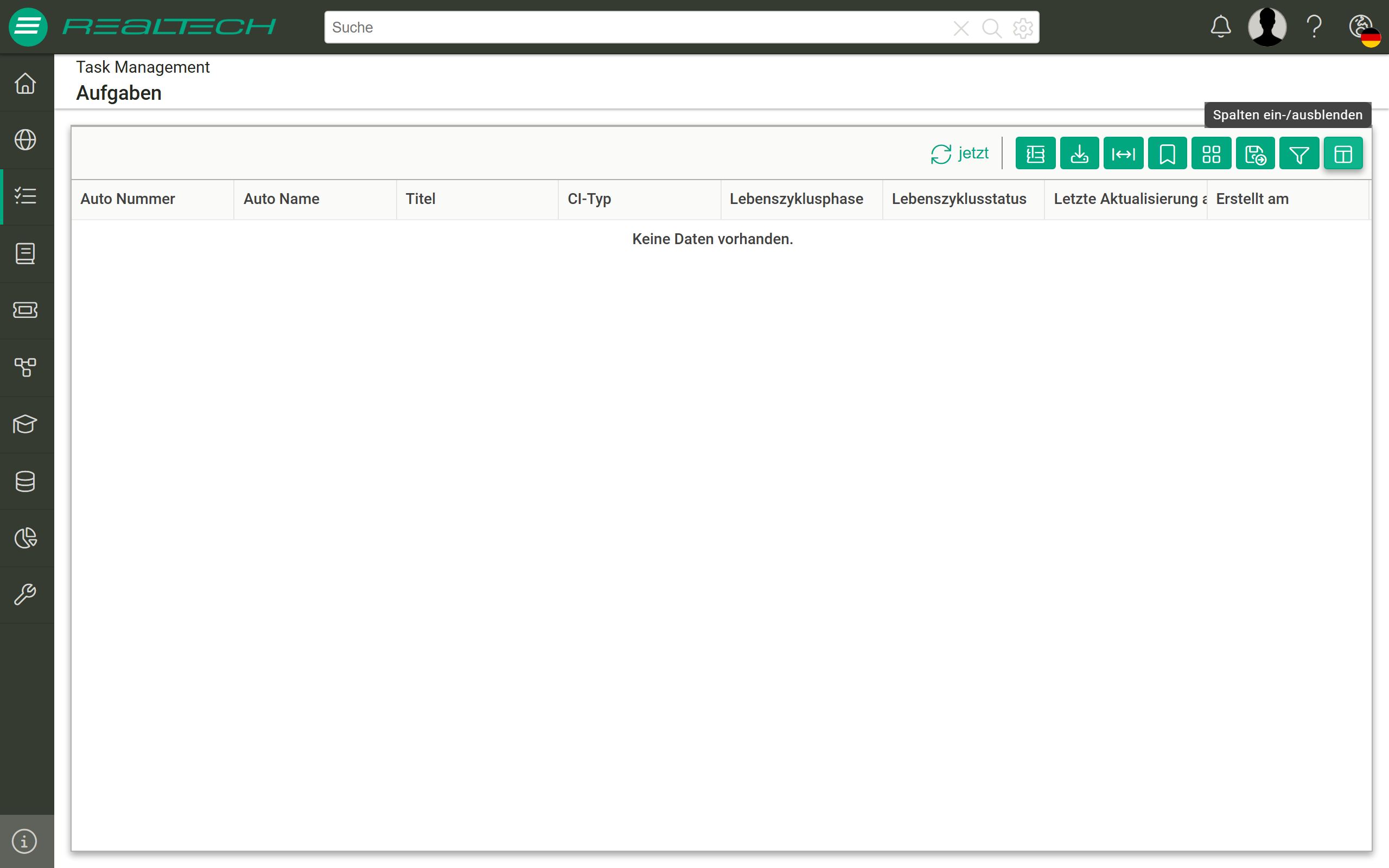1389x868 pixels.
Task: Sort by the CI-Typ column header
Action: pyautogui.click(x=639, y=199)
